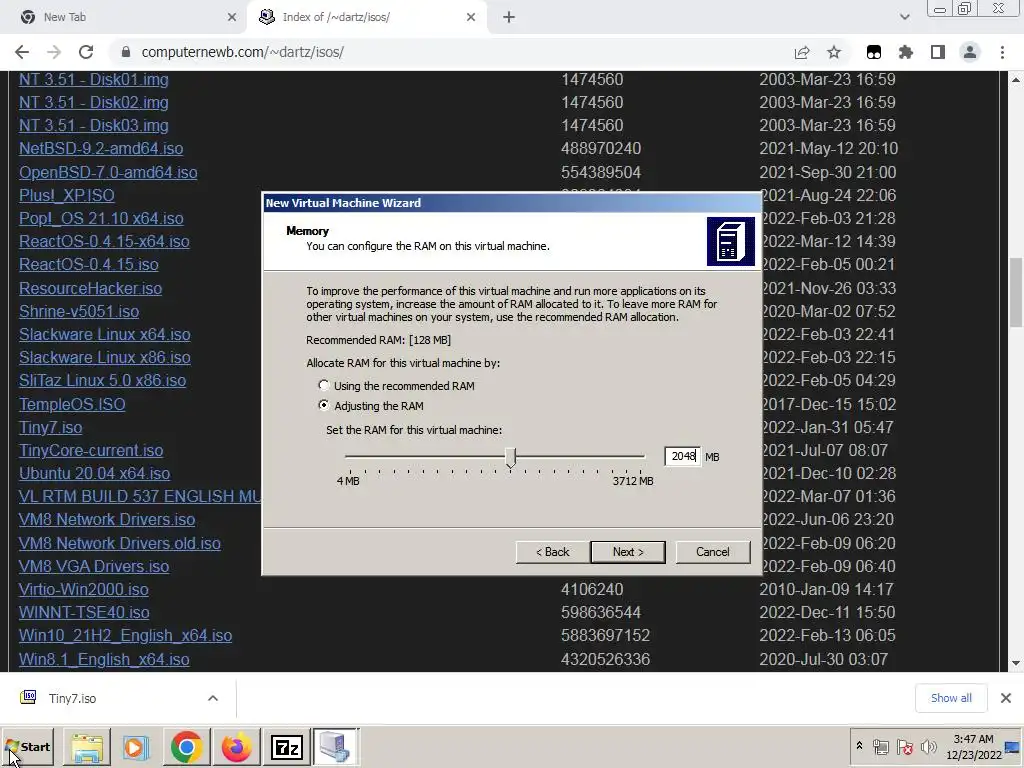Viewport: 1024px width, 768px height.
Task: Expand Tiny7.iso download options chevron
Action: coord(213,698)
